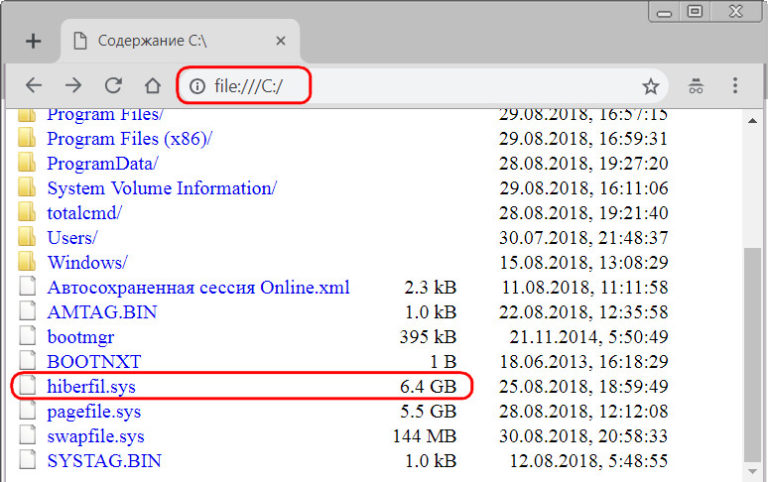
Task: Select the date 30.08.2018, 20:58:33
Action: (x=584, y=436)
